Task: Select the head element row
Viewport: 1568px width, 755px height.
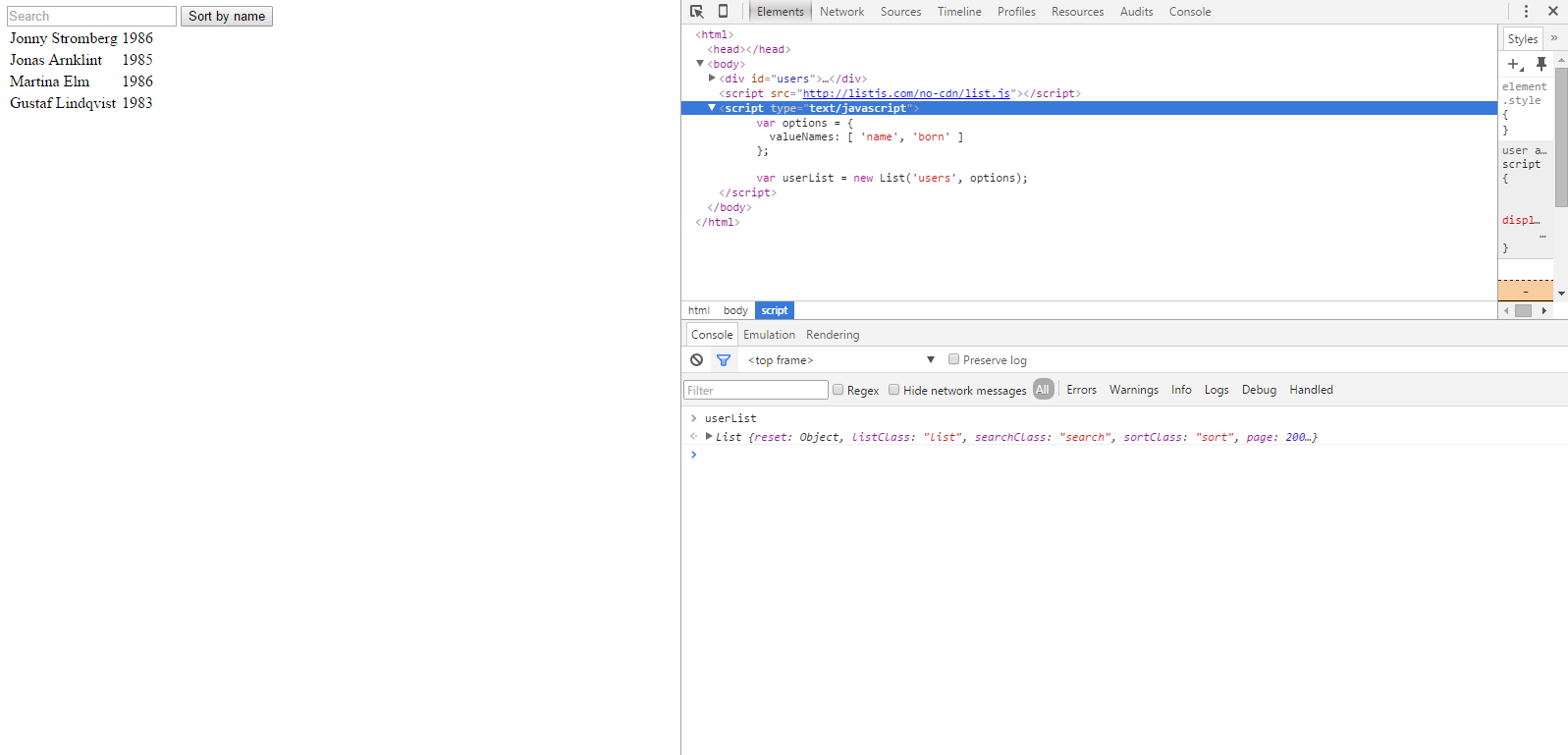Action: [x=749, y=49]
